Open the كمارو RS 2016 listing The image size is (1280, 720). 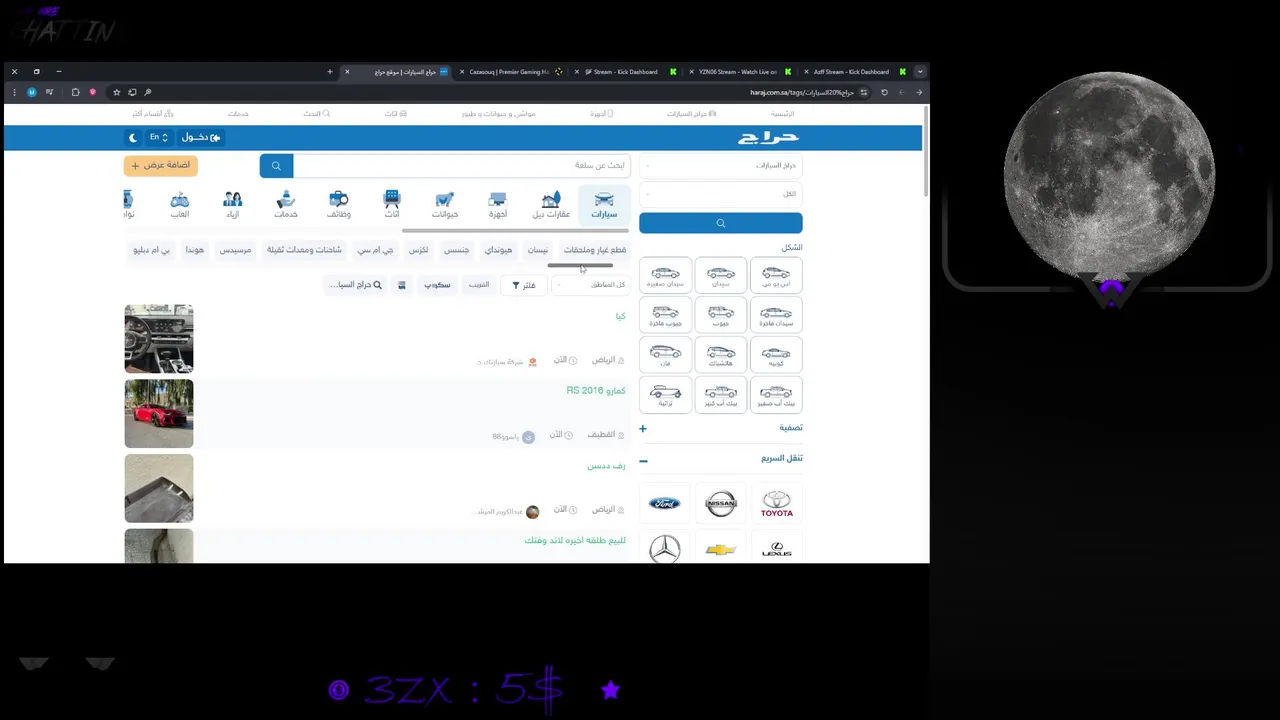596,390
